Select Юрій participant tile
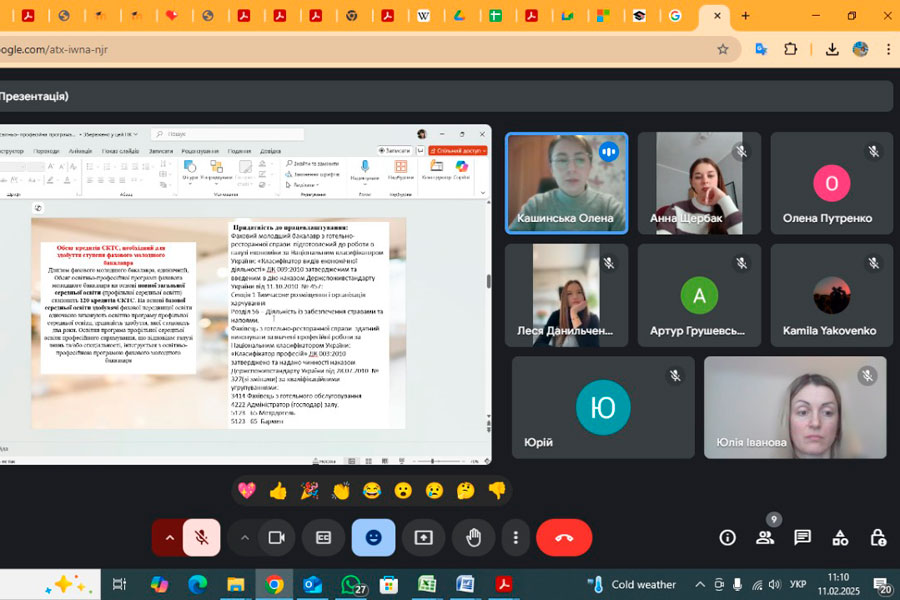Screen dimensions: 900x600 coord(603,407)
